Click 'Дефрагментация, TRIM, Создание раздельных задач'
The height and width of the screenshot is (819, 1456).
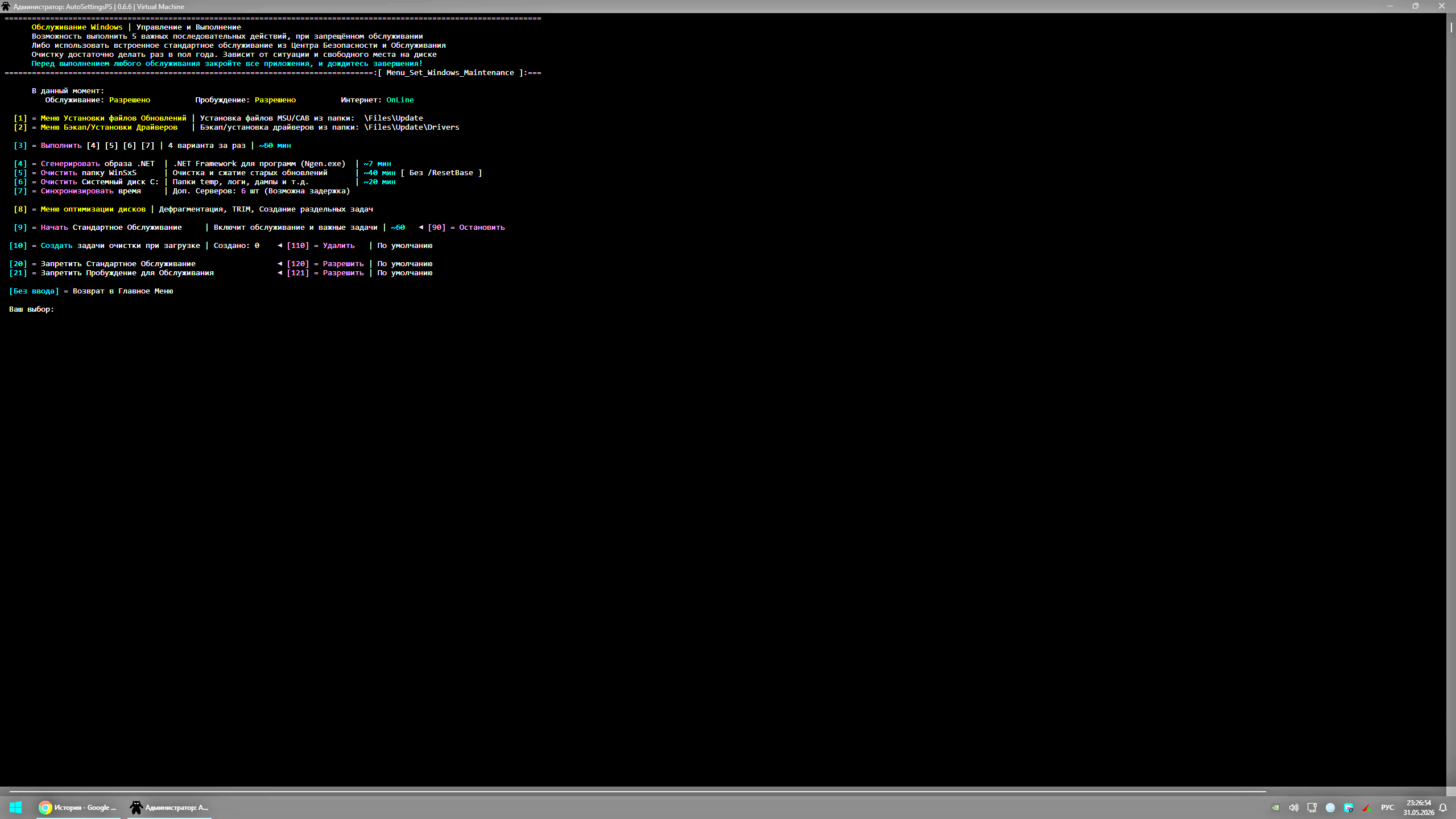pyautogui.click(x=266, y=209)
